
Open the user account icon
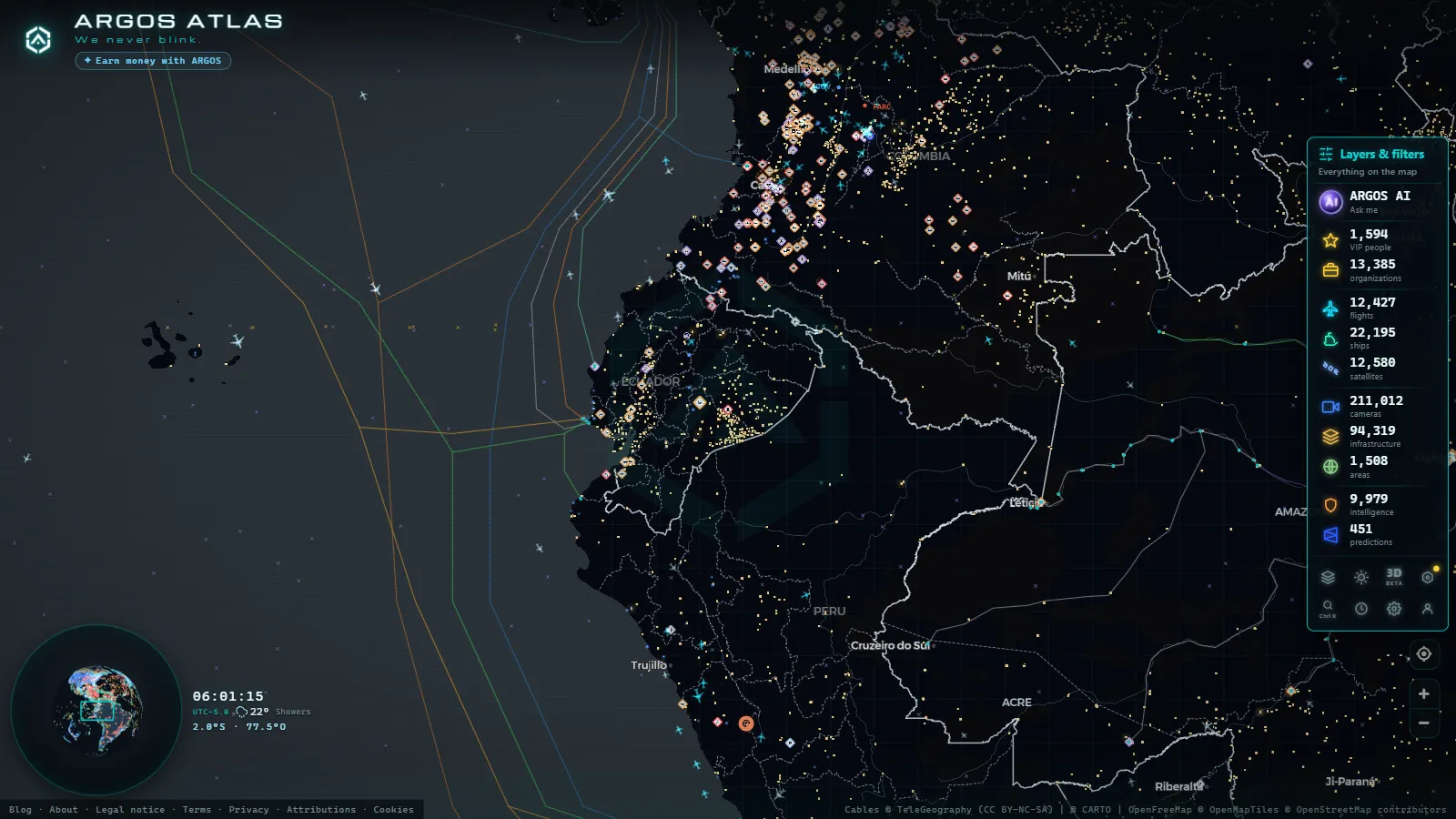(1428, 609)
